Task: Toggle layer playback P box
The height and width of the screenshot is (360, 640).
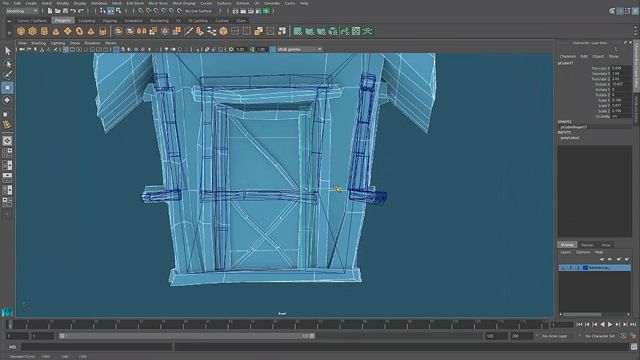Action: coord(571,268)
